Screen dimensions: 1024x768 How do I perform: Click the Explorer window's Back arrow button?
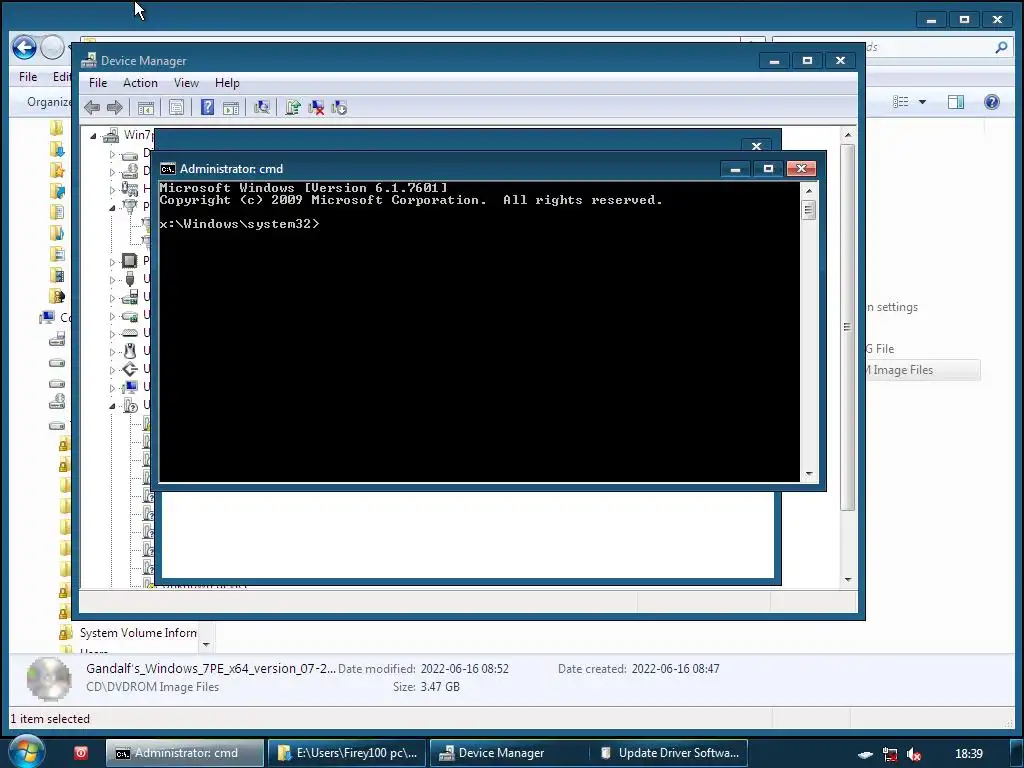(x=24, y=47)
